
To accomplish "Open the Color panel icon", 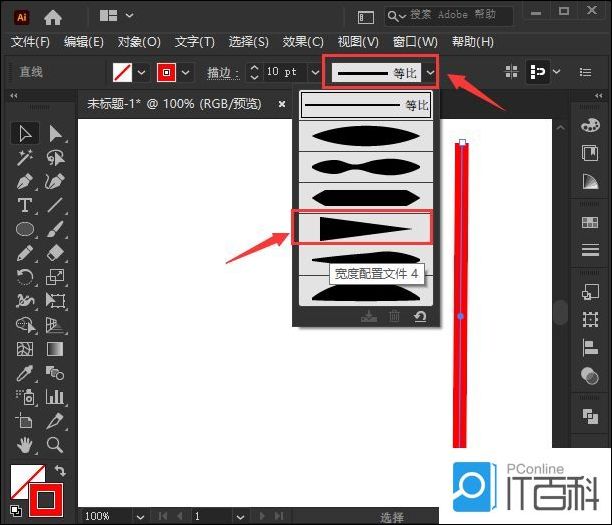I will point(590,126).
